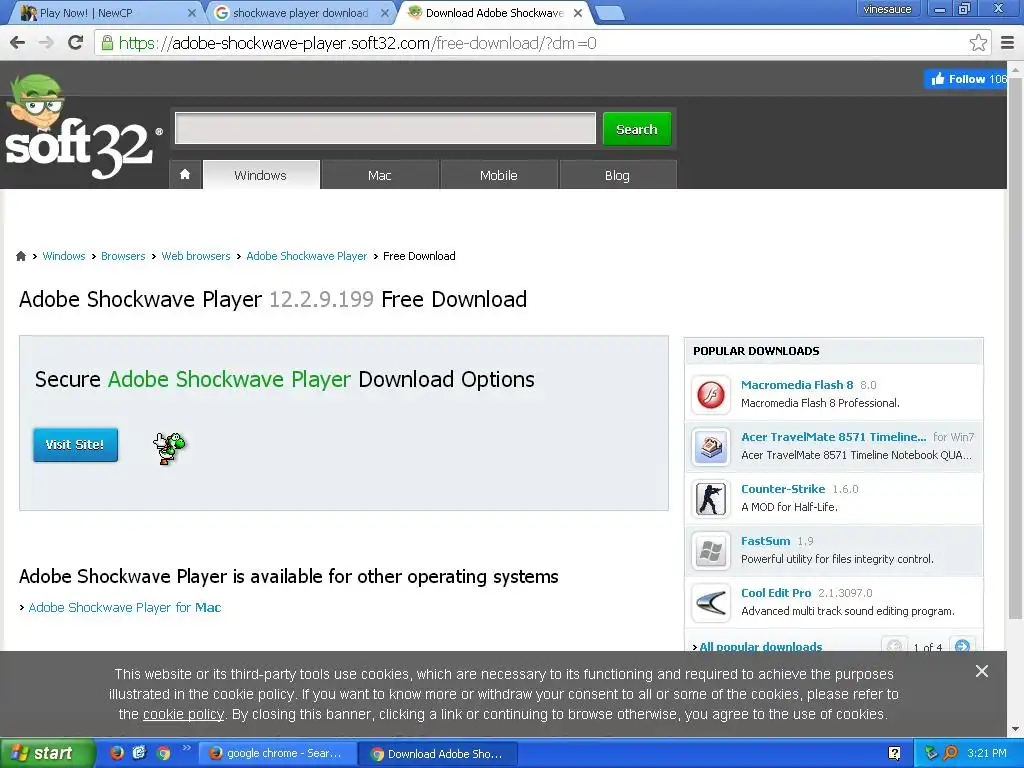This screenshot has width=1024, height=768.
Task: Click the Facebook Follow button
Action: coord(966,79)
